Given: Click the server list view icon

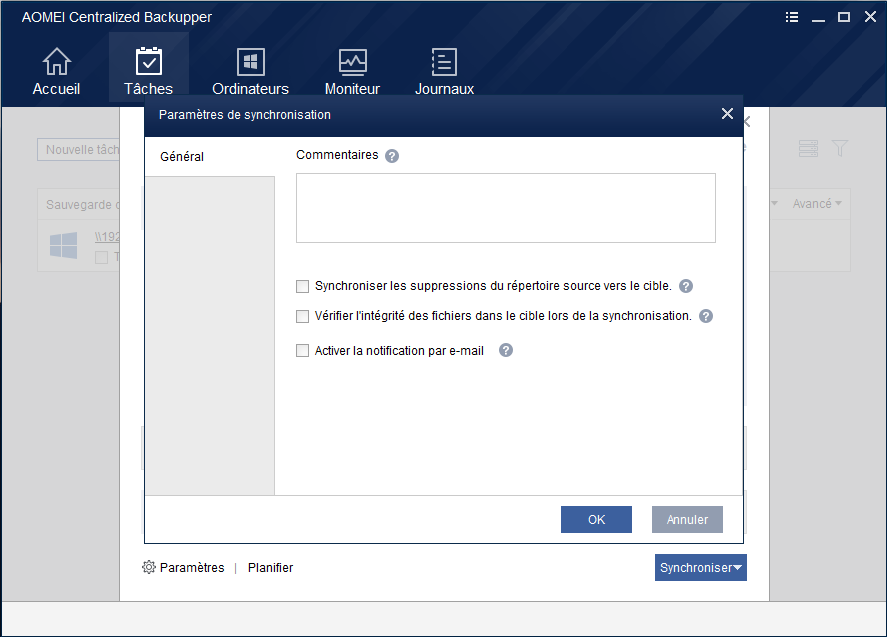Looking at the screenshot, I should 808,148.
